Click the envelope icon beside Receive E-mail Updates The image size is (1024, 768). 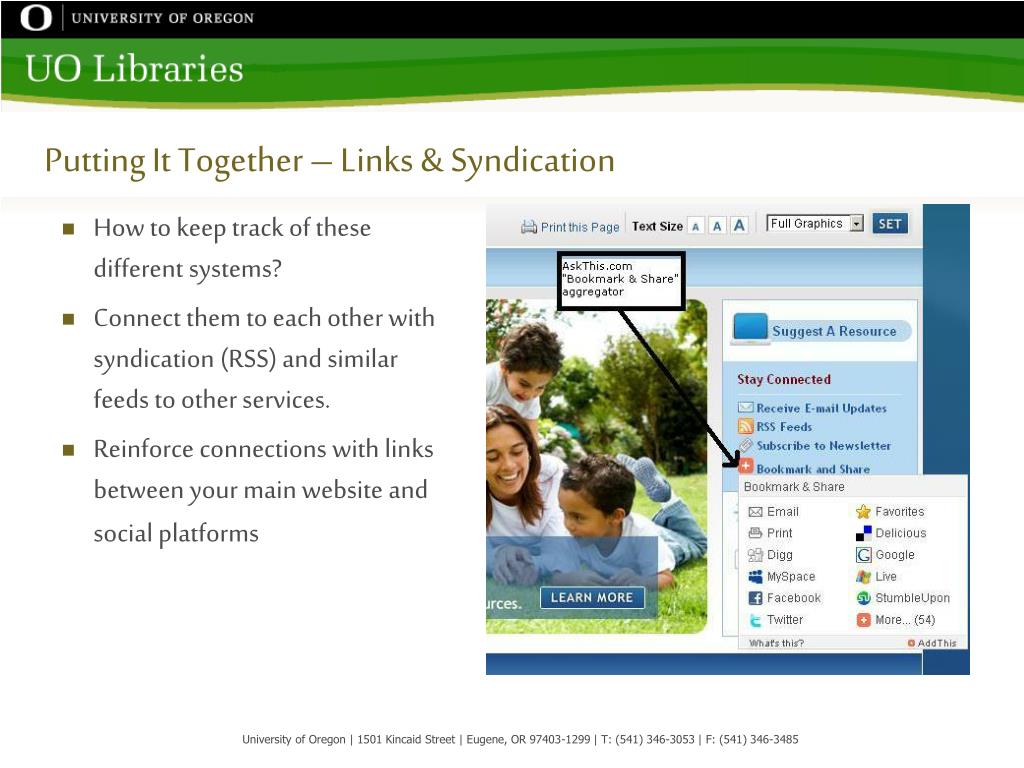point(745,408)
